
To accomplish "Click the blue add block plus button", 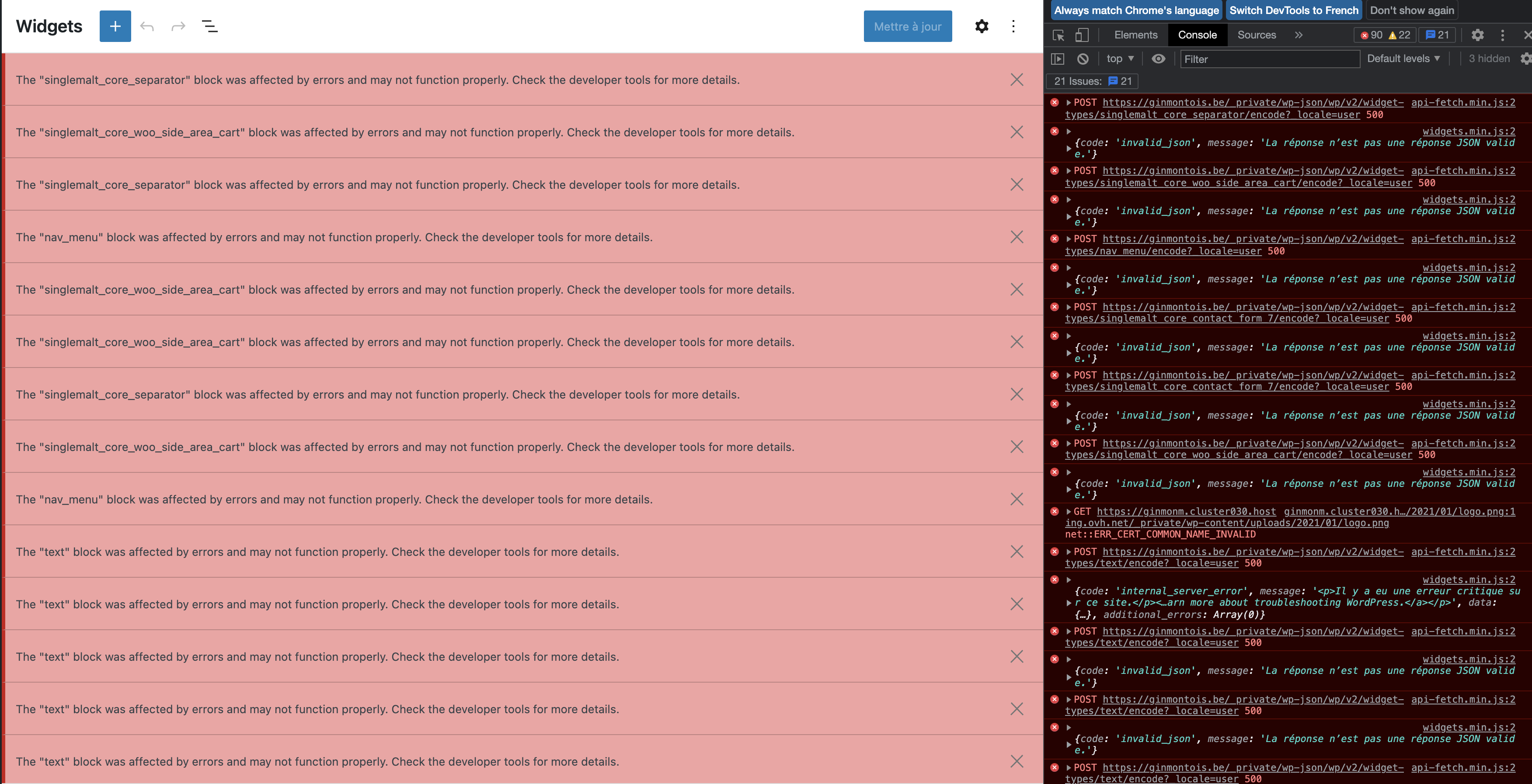I will (115, 26).
